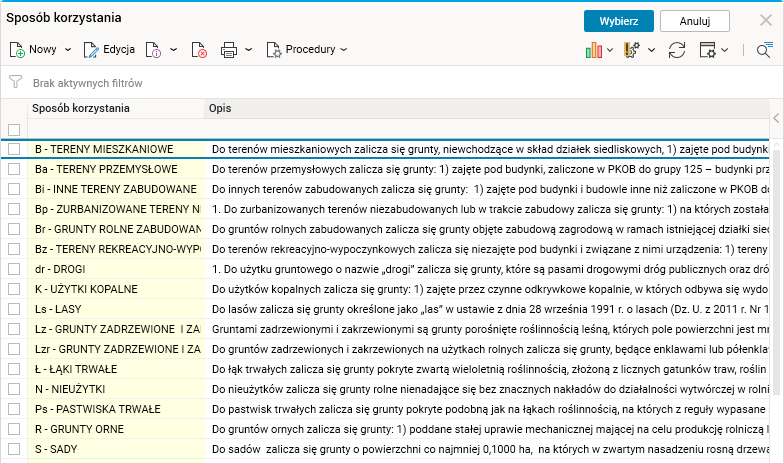Image resolution: width=784 pixels, height=463 pixels.
Task: Select the Lz - GRUNTY ZADRZEWIONE row
Action: 385,329
